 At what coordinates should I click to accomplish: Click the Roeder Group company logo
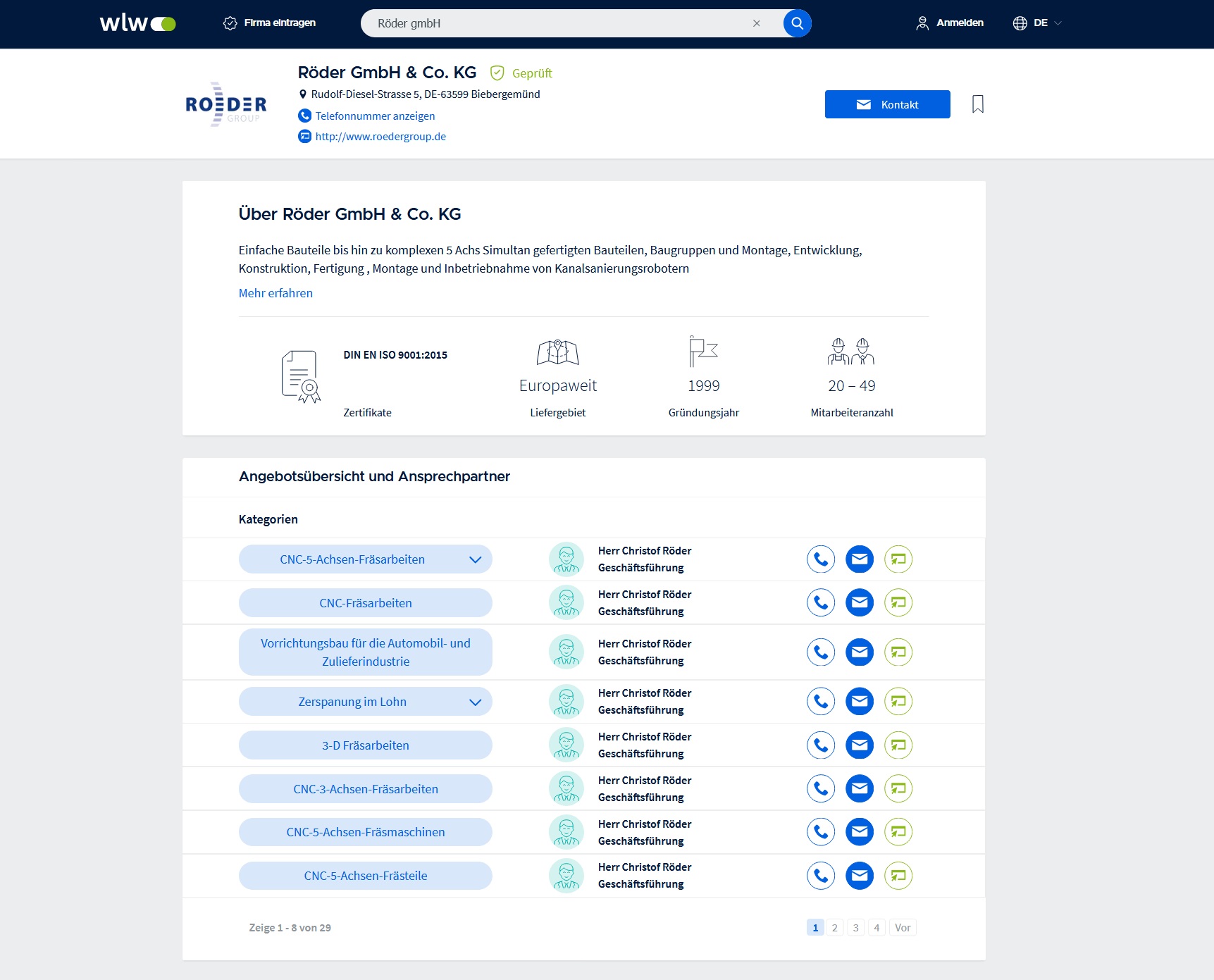click(x=225, y=104)
